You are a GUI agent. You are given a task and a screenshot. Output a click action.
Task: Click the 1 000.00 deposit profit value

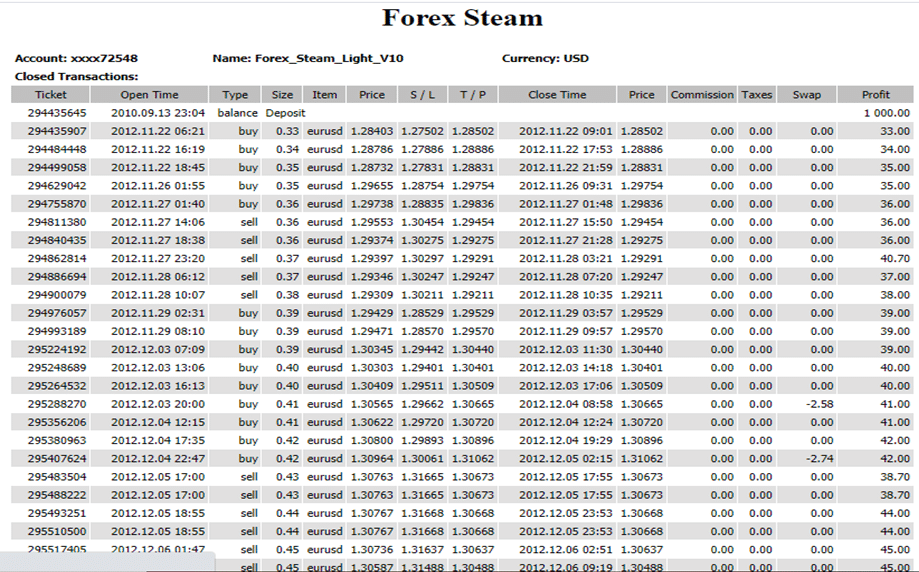point(887,113)
